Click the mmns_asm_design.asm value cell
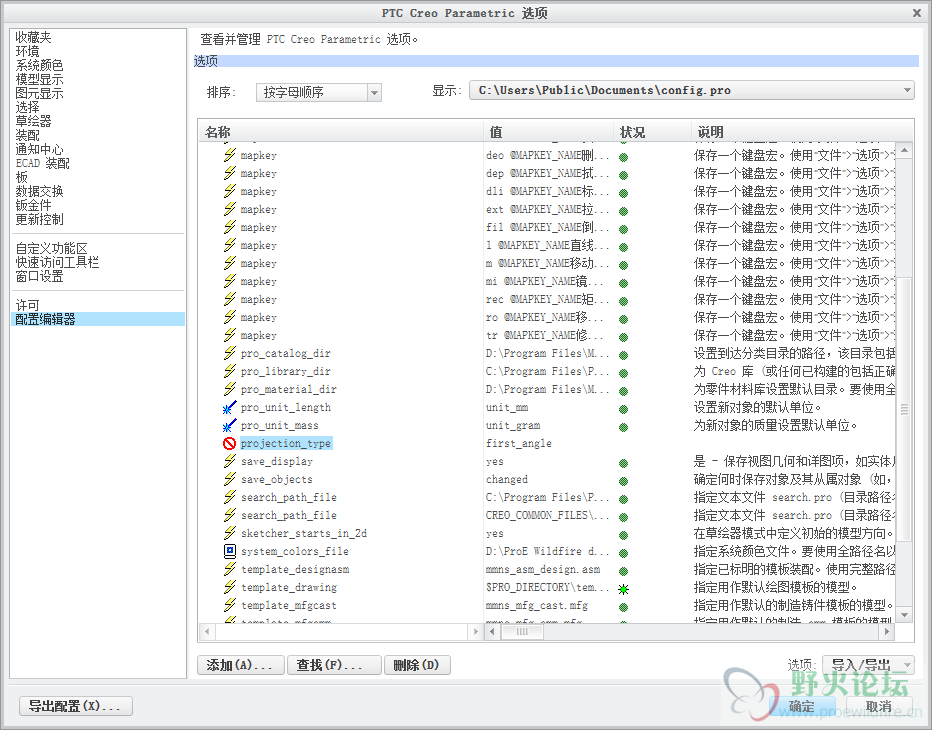 point(543,569)
